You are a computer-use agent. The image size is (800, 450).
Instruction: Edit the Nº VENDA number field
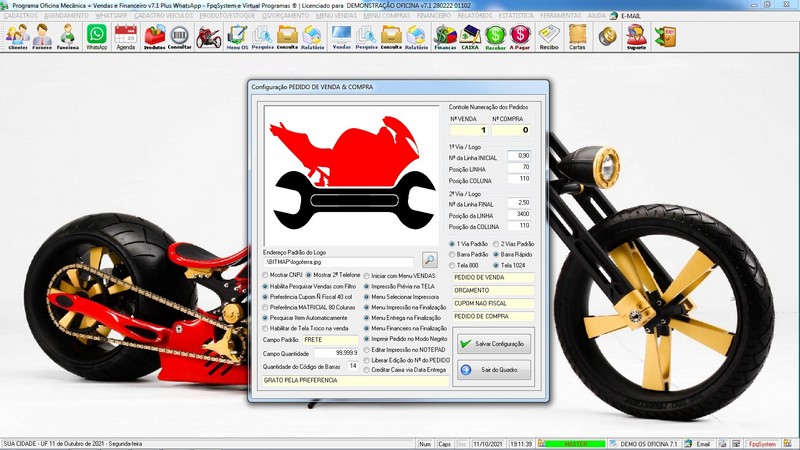tap(469, 130)
